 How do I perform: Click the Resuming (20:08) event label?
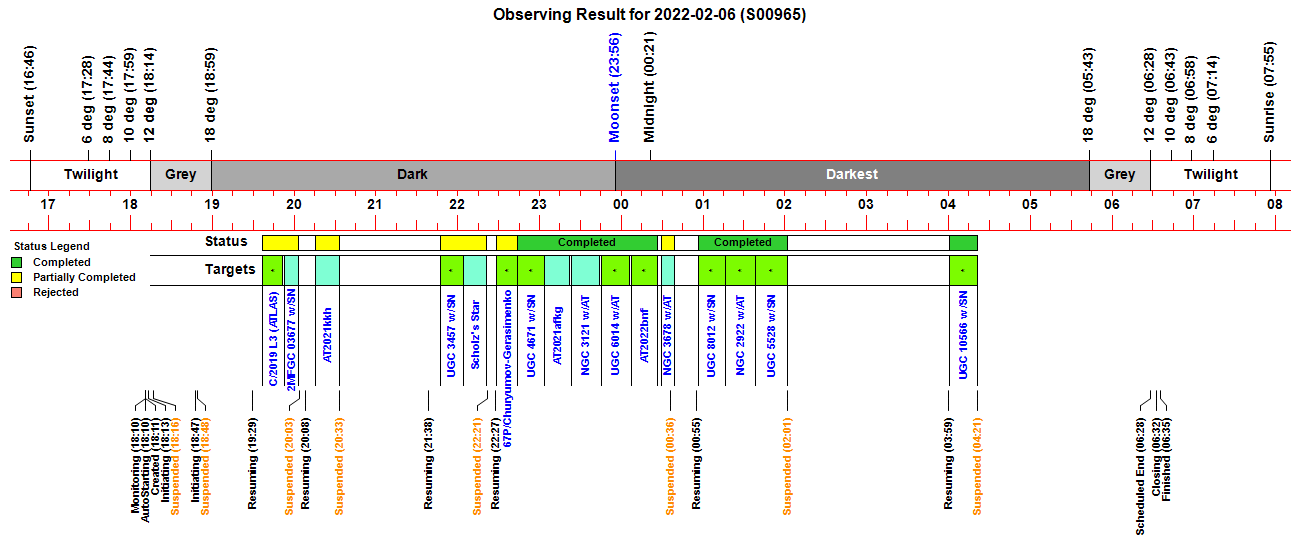click(x=306, y=464)
